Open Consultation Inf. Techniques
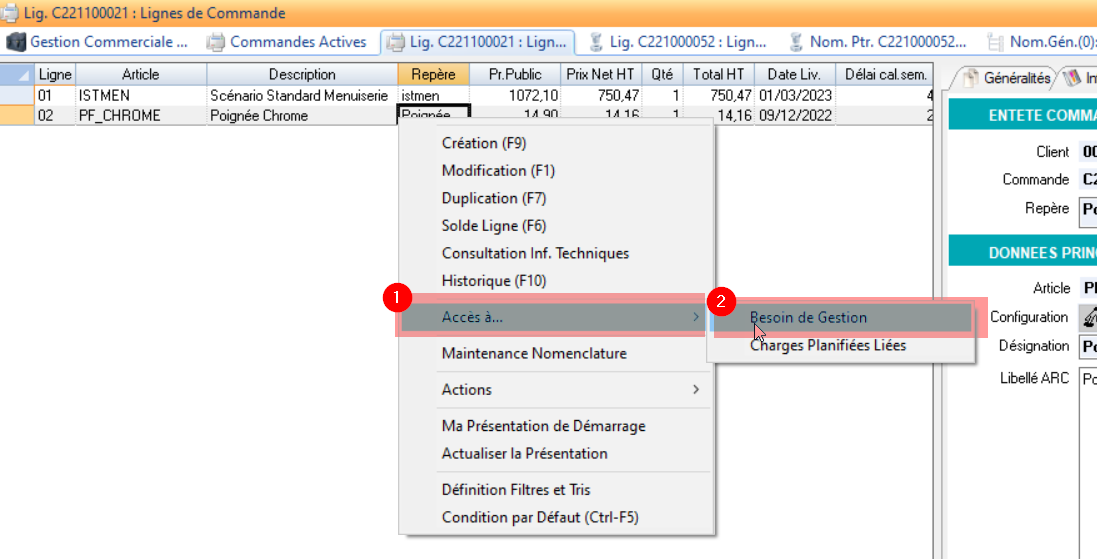The image size is (1097, 559). [535, 253]
